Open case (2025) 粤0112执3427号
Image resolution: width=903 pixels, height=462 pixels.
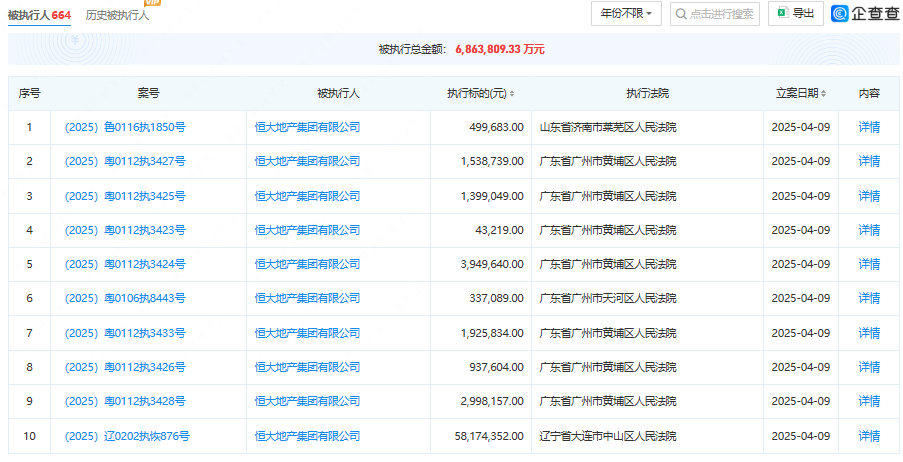coord(125,161)
